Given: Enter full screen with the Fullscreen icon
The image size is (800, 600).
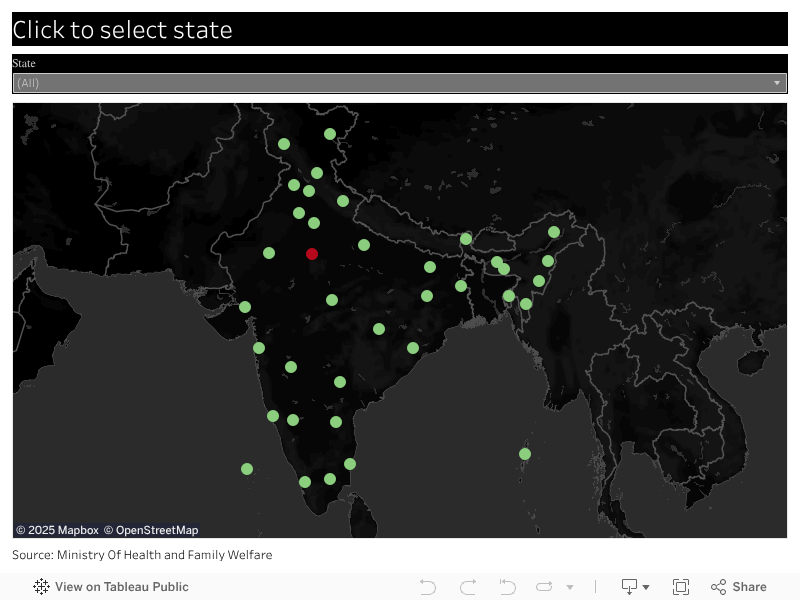Looking at the screenshot, I should (681, 587).
